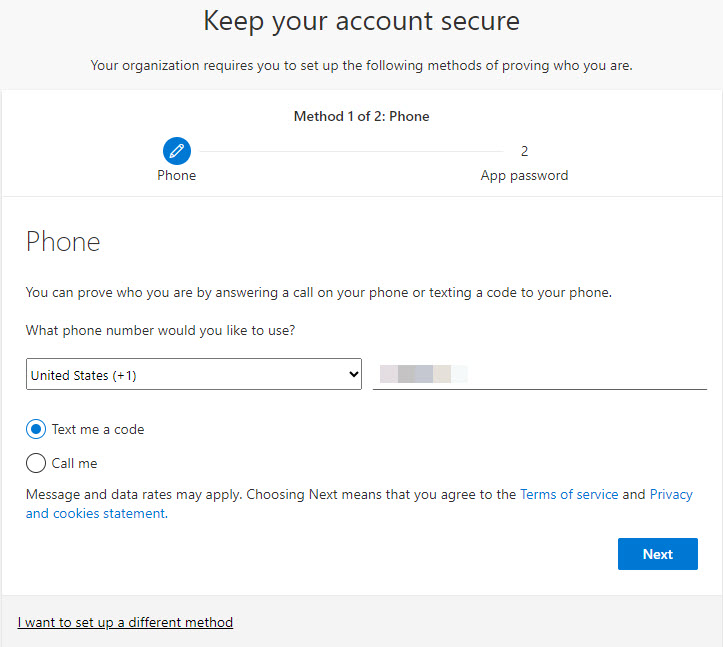723x647 pixels.
Task: Select the Text me a code radio button
Action: click(36, 429)
